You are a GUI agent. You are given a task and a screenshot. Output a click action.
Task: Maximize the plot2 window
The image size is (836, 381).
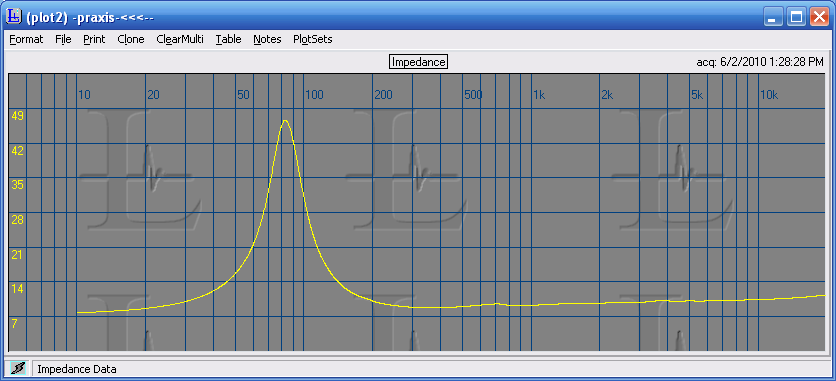(x=796, y=17)
